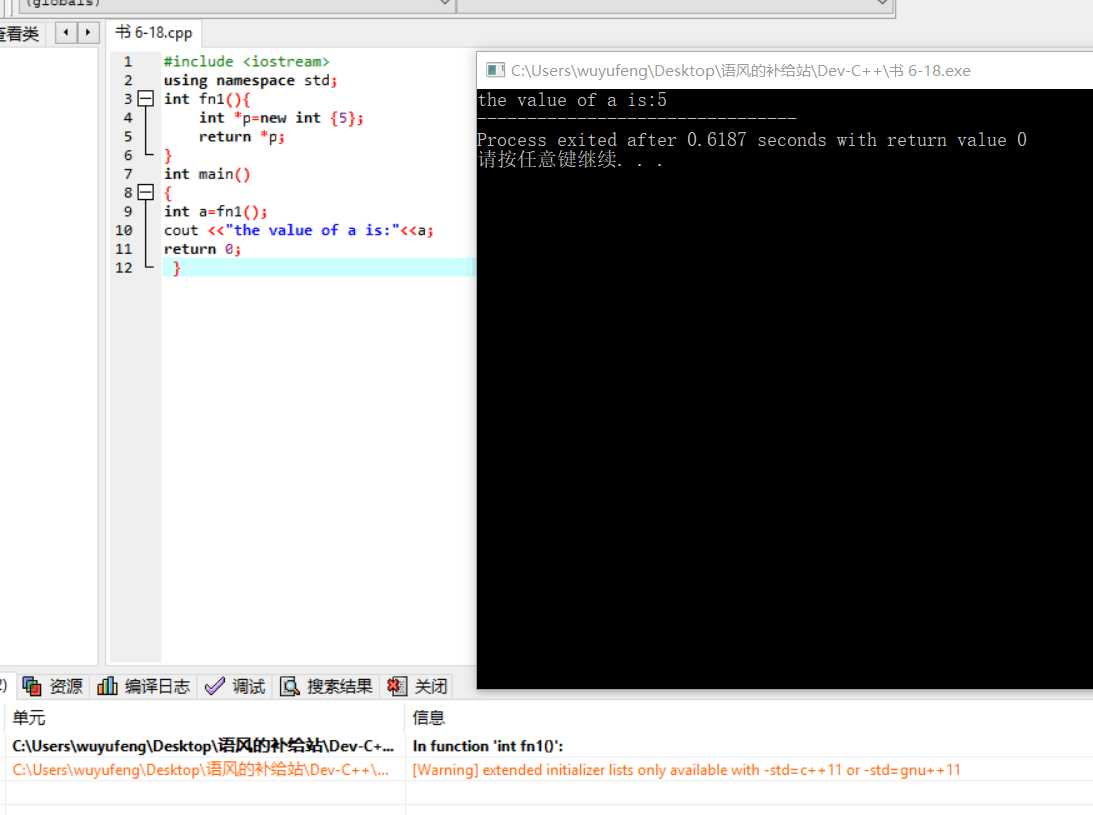Viewport: 1093px width, 815px height.
Task: Click the bold file path in first message row
Action: click(203, 746)
